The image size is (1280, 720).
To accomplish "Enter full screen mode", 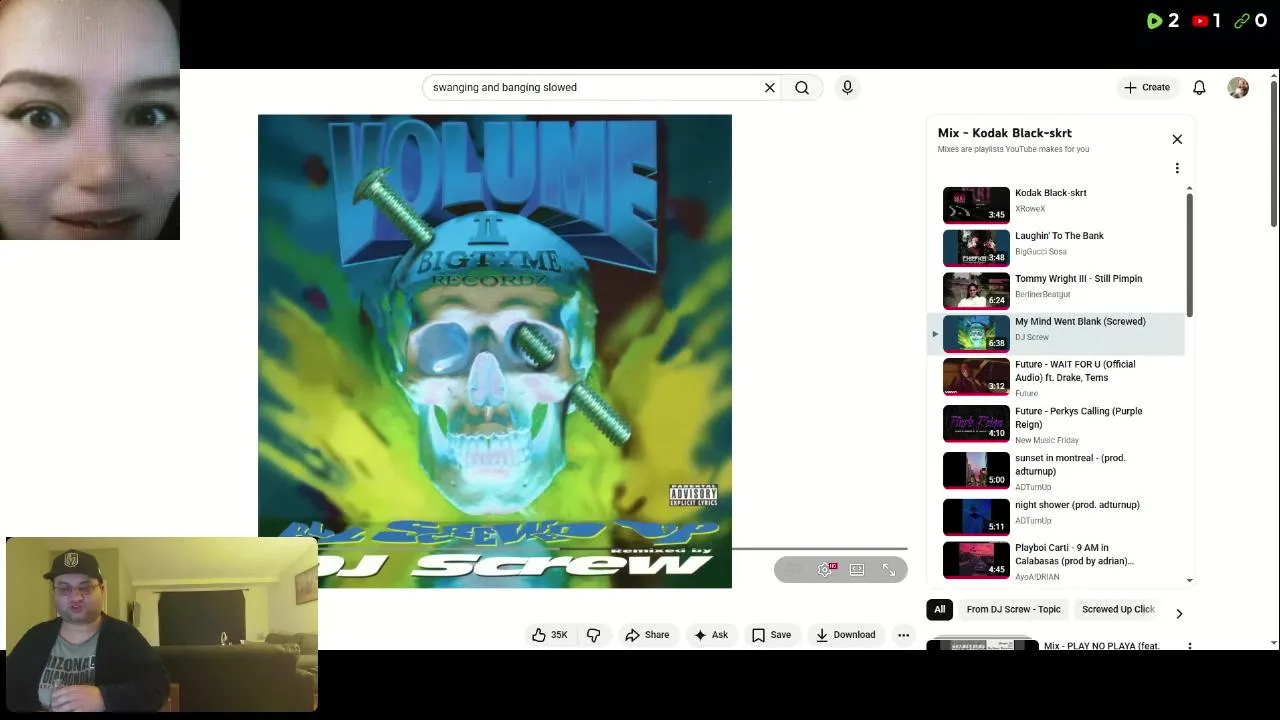I will coord(889,570).
